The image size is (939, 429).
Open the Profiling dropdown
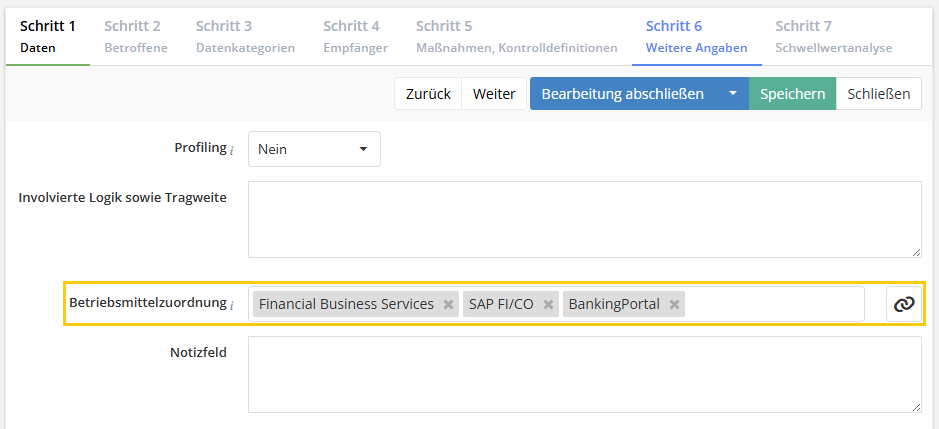(x=314, y=149)
